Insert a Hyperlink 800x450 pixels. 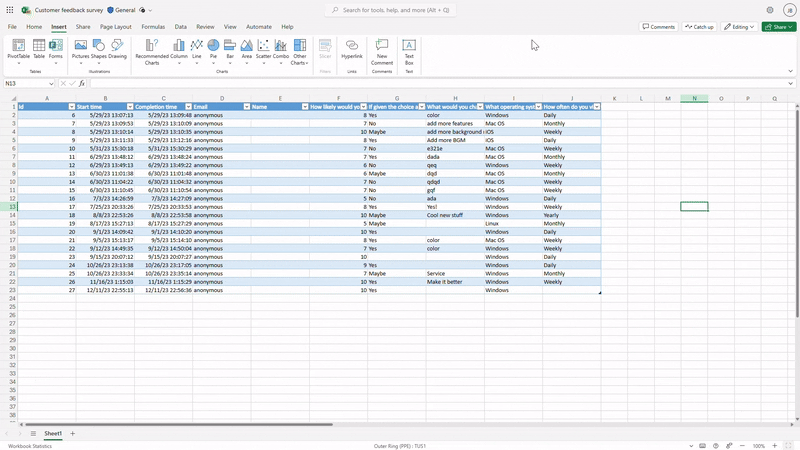point(352,49)
